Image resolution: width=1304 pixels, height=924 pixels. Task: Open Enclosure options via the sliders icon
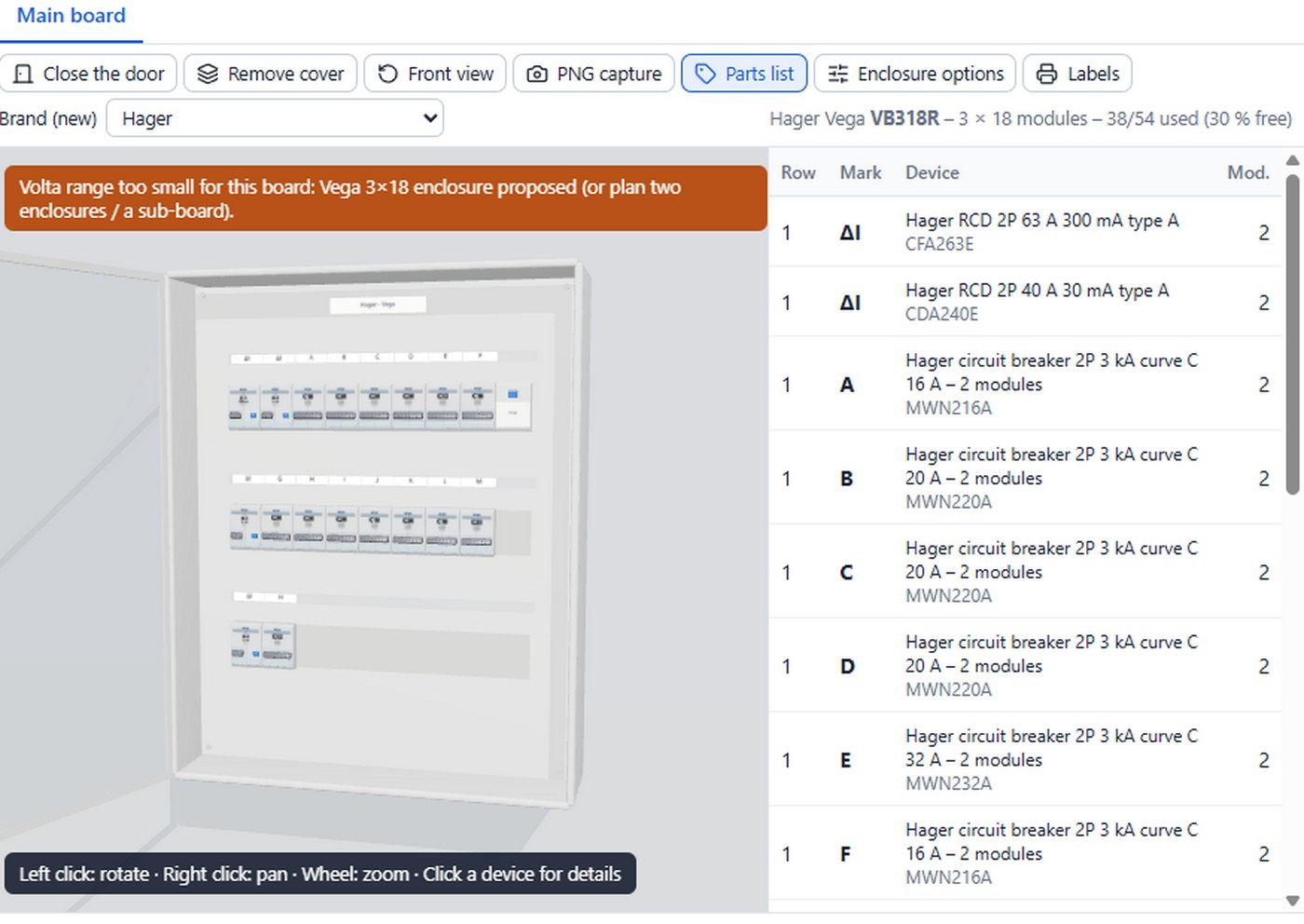pos(837,74)
